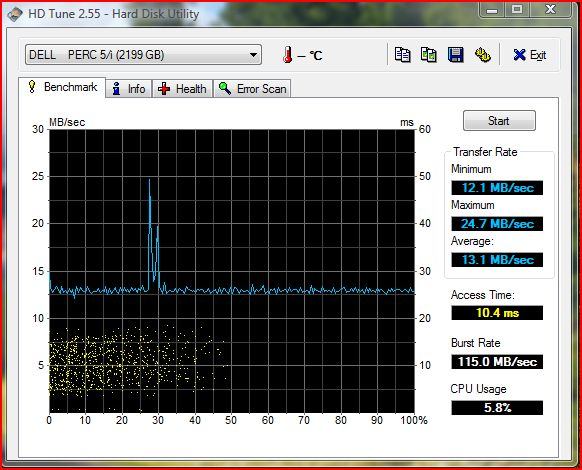Copy benchmark info to clipboard icon
Screen dimensions: 582x470
tap(402, 55)
